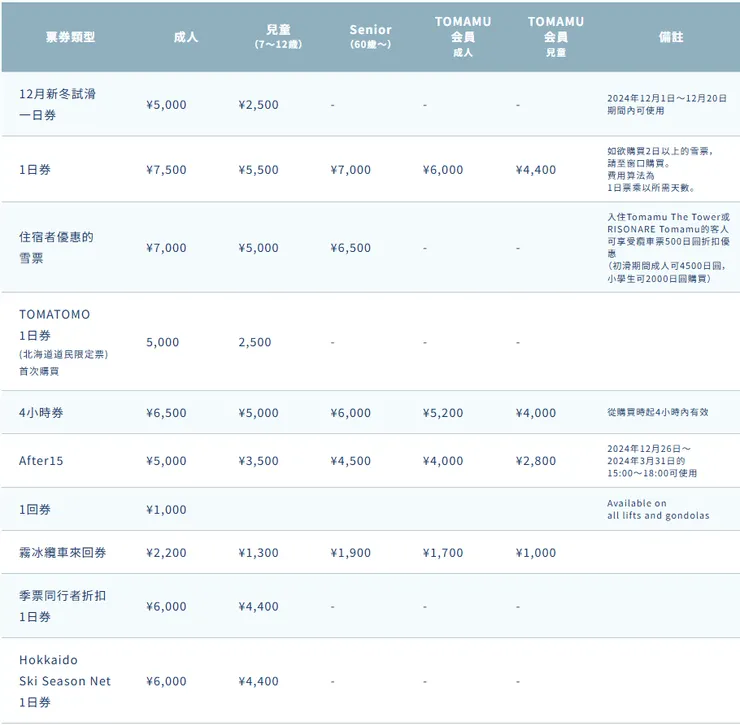Screen dimensions: 740x725
Task: Click ¥6,000 adult price for 季票同行者折扣
Action: click(166, 607)
